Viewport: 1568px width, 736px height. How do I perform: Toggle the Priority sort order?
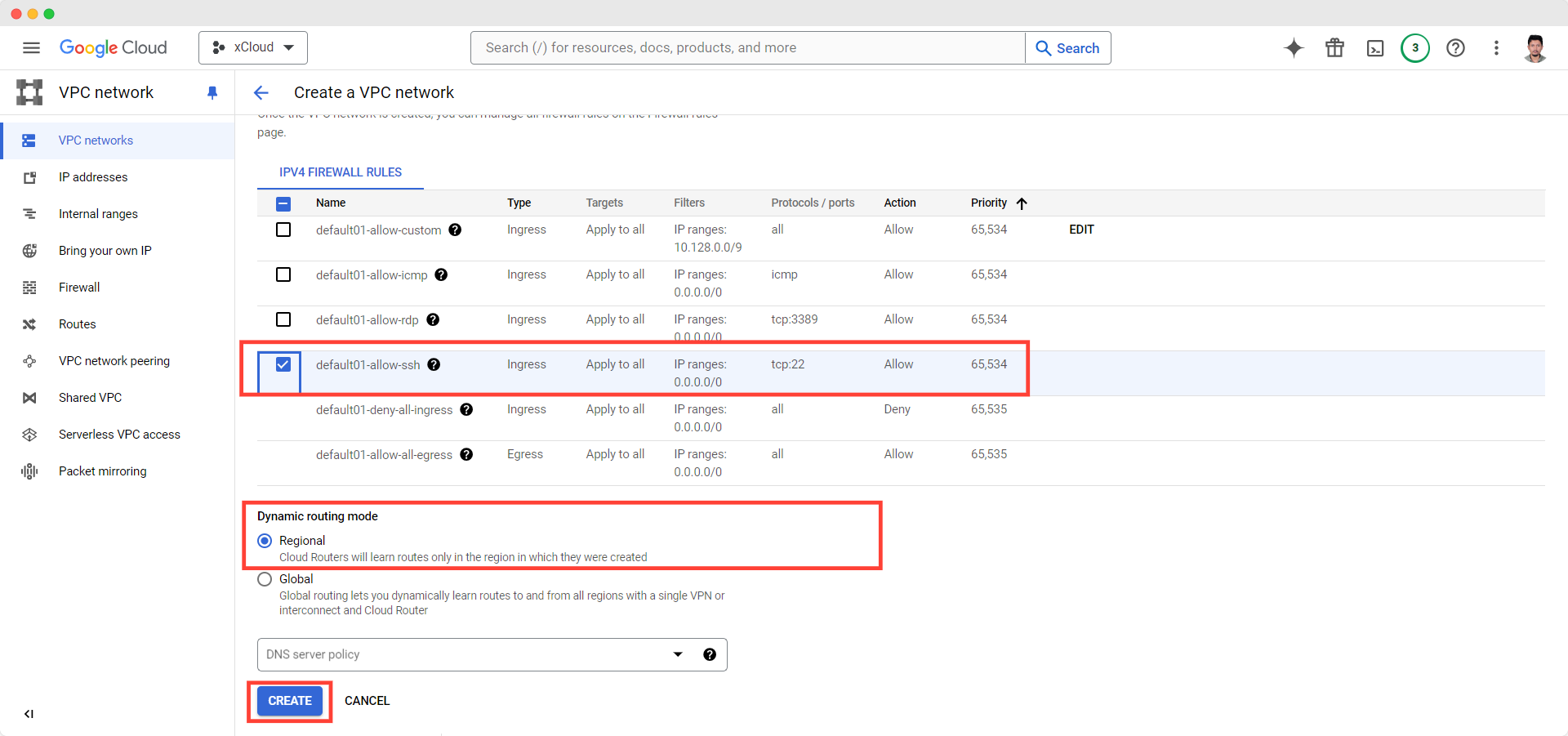(x=1022, y=203)
